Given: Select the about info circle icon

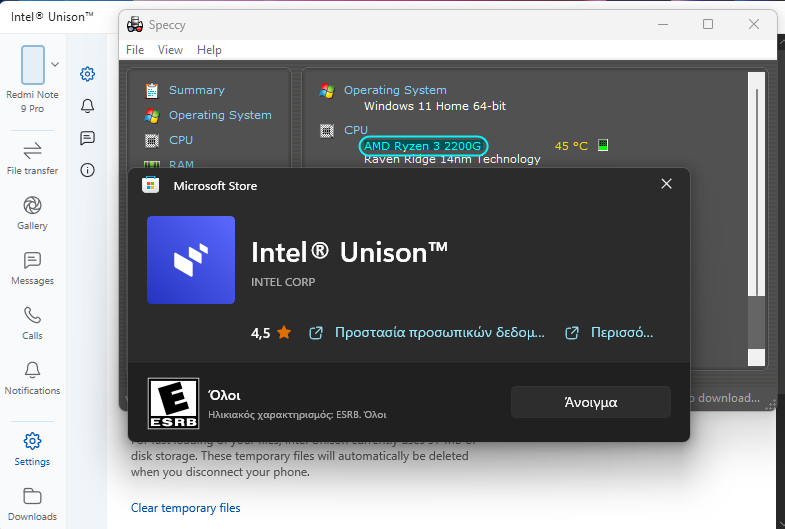Looking at the screenshot, I should tap(88, 170).
